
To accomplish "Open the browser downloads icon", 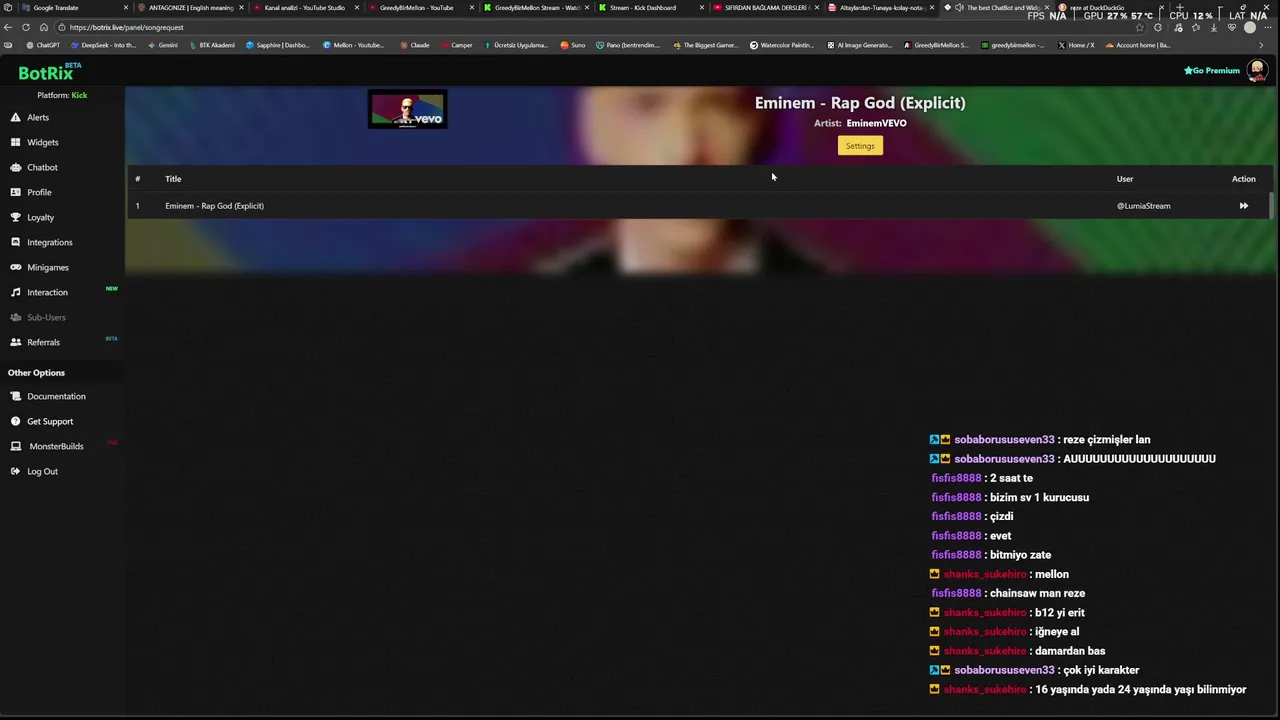I will (x=1214, y=27).
